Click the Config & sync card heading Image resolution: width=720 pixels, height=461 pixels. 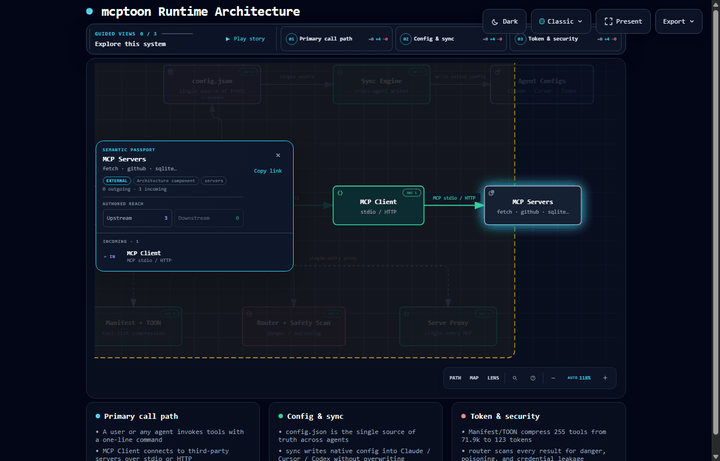coord(315,416)
